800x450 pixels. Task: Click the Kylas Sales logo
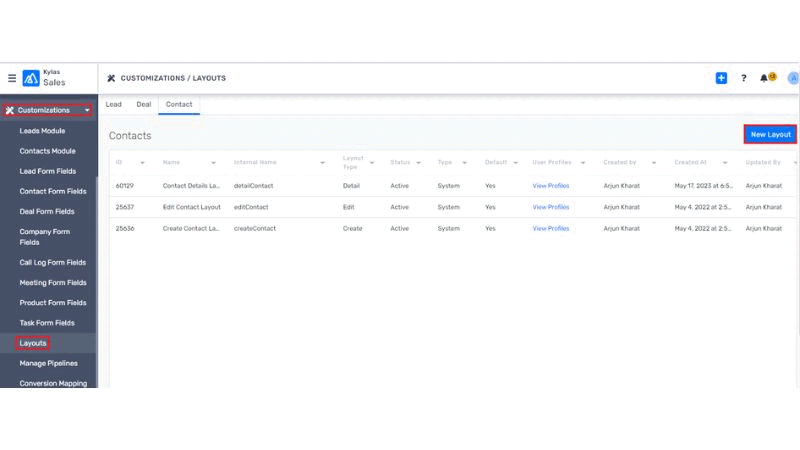coord(44,78)
